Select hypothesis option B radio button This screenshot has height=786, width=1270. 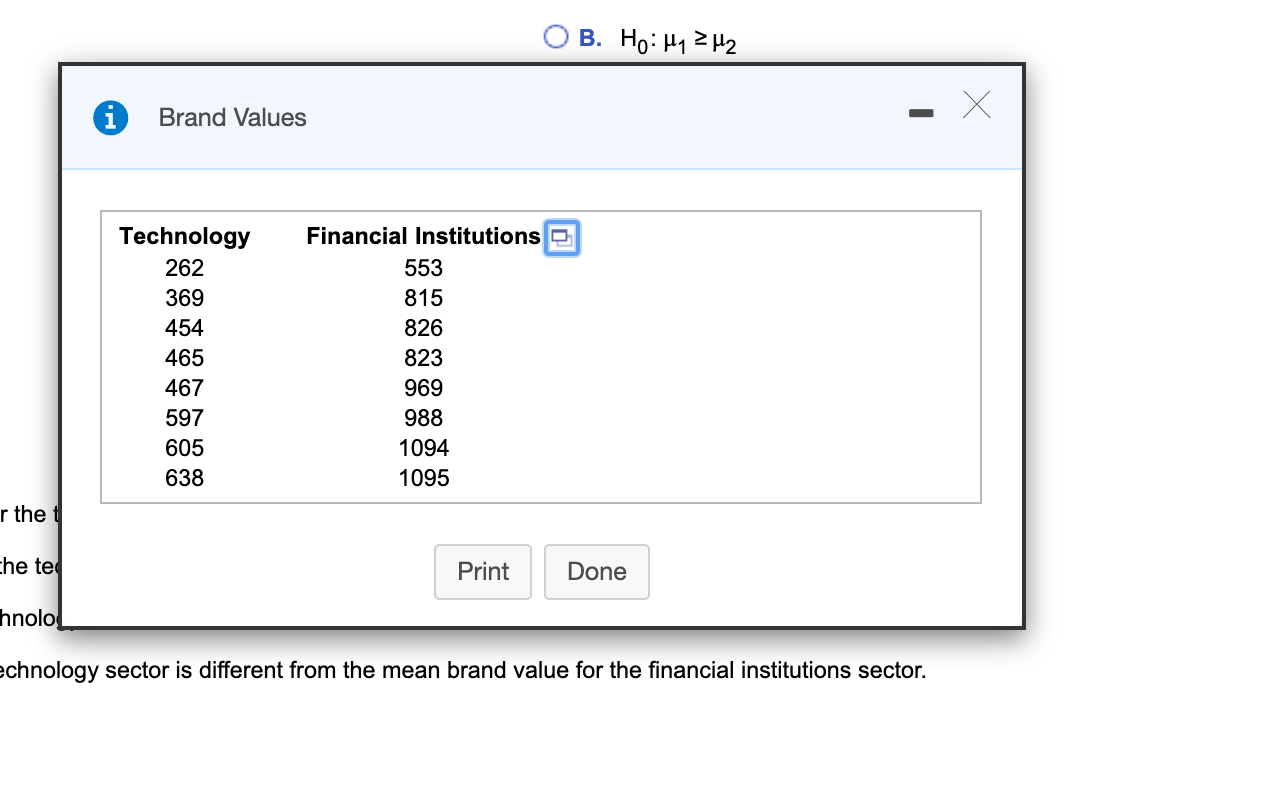point(556,36)
